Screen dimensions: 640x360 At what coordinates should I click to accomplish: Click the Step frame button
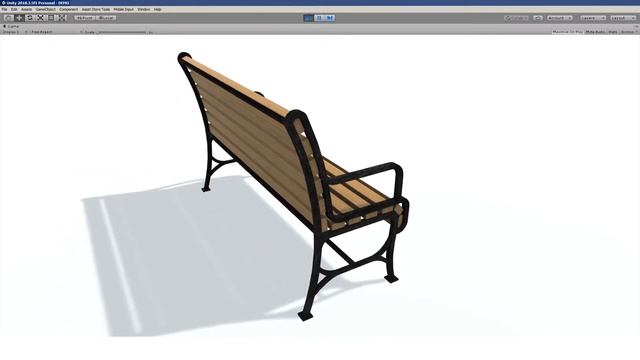pos(330,18)
